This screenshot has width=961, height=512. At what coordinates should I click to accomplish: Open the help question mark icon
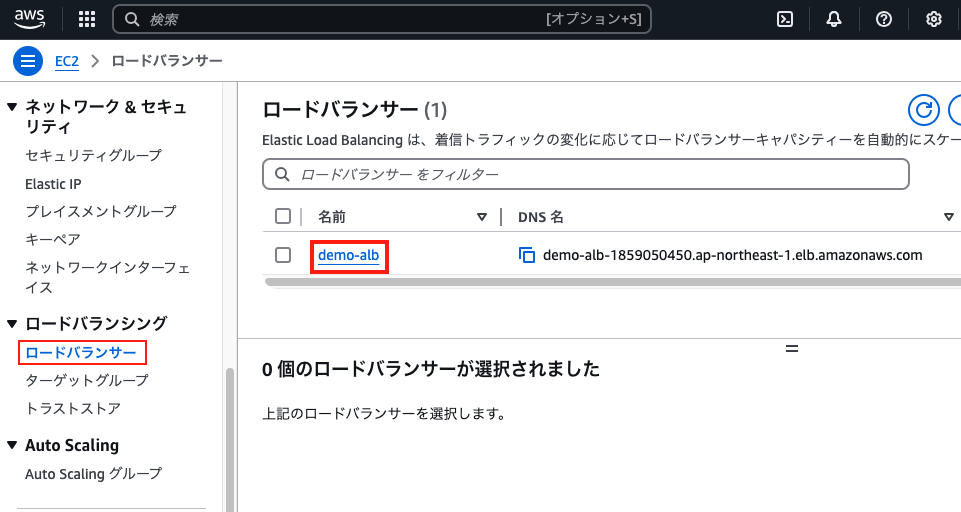click(884, 19)
